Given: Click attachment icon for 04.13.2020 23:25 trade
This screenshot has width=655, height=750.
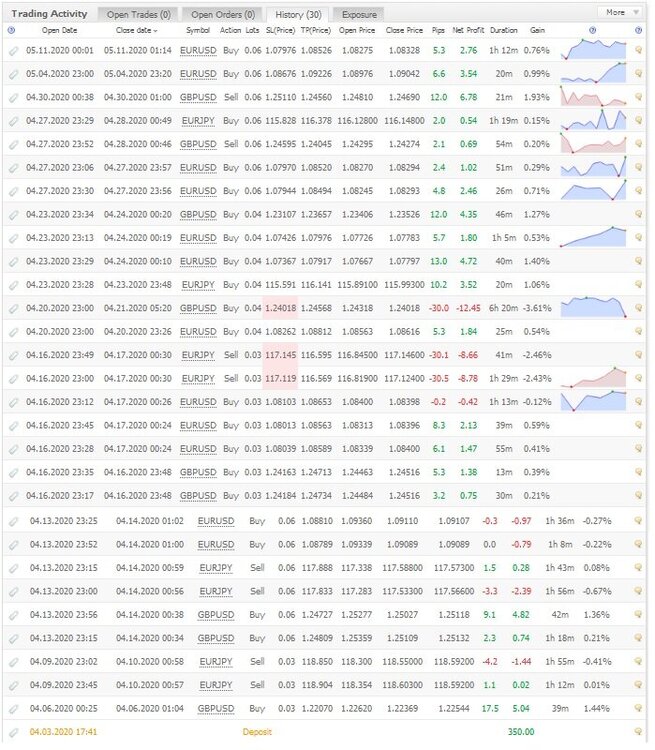Looking at the screenshot, I should pyautogui.click(x=14, y=521).
